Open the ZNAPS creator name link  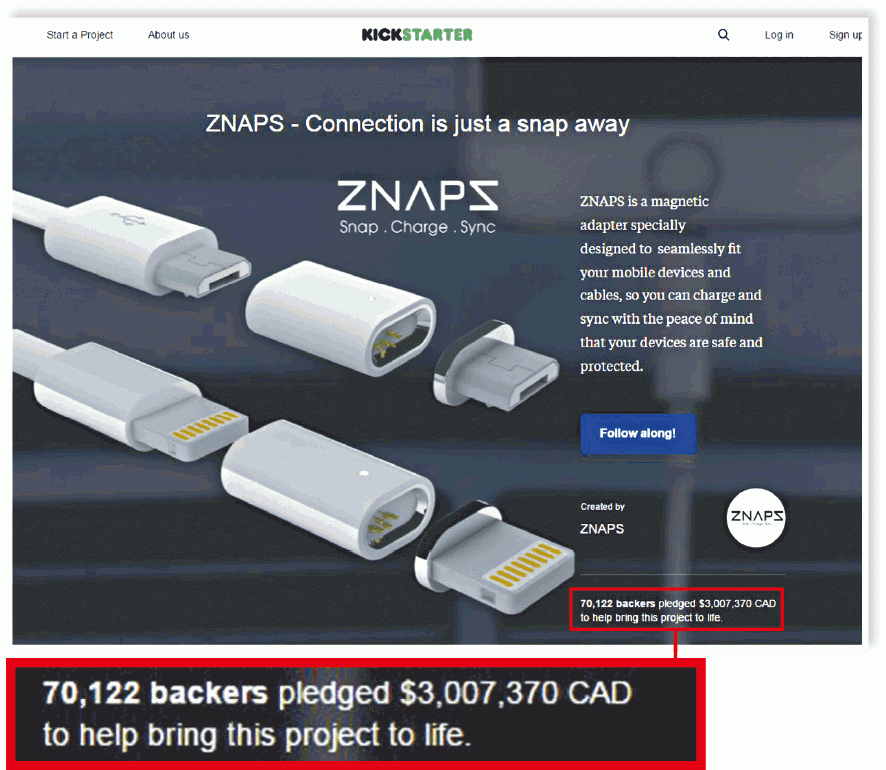click(x=602, y=529)
